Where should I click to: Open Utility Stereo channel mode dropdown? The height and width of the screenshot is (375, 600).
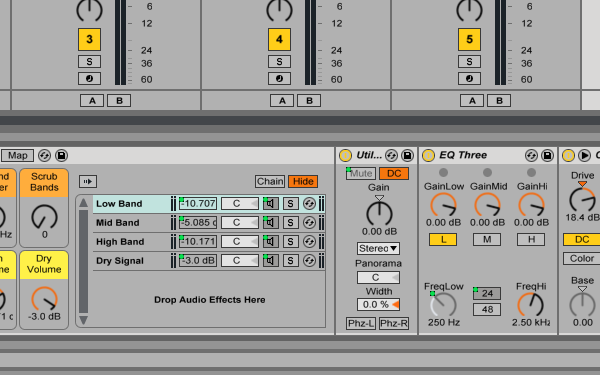(378, 248)
